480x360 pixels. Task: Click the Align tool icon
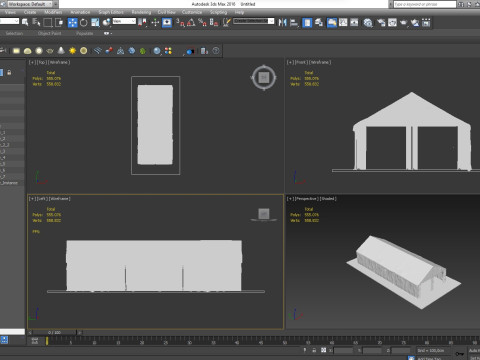click(x=294, y=22)
